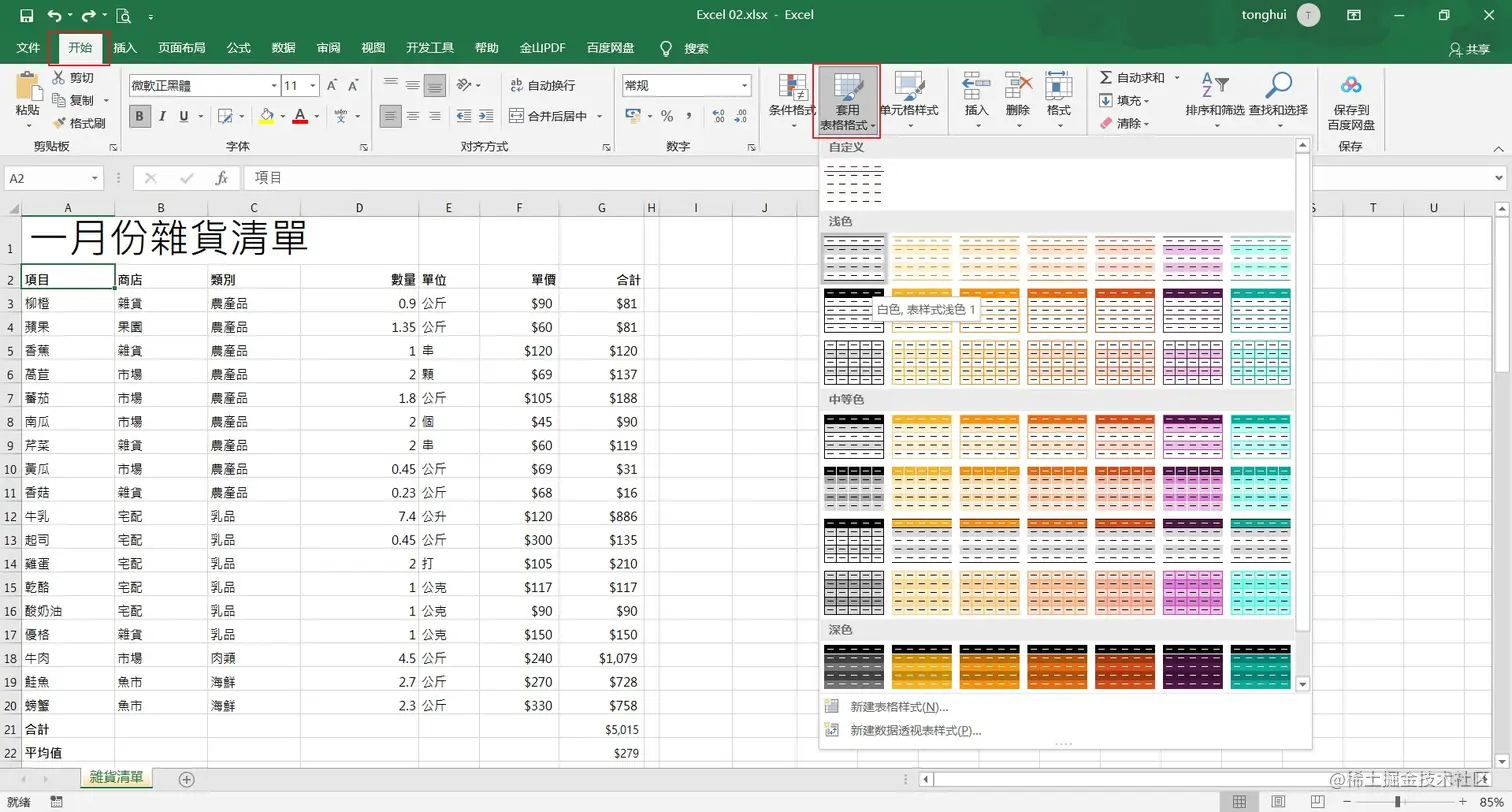This screenshot has height=812, width=1512.
Task: Click the Undo arrow icon
Action: click(54, 16)
